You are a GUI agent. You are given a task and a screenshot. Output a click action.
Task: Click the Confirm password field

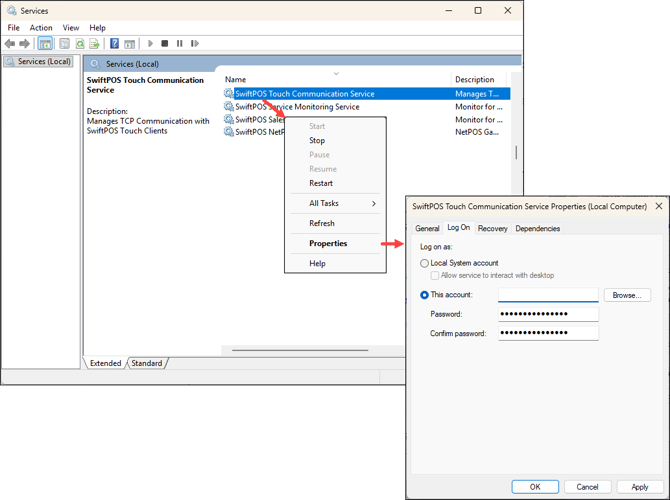tap(548, 333)
